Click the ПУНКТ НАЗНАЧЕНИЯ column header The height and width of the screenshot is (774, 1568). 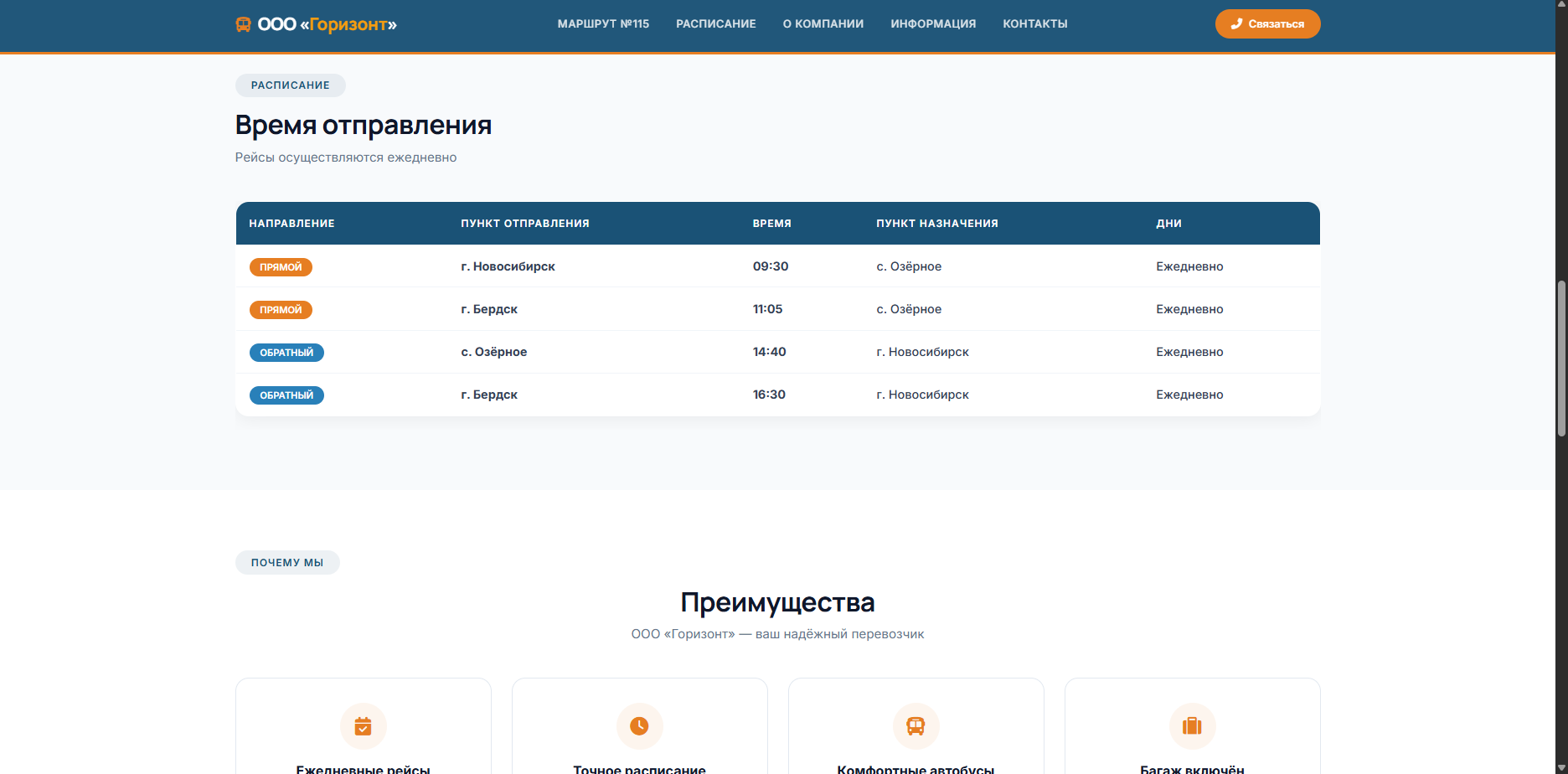click(x=937, y=224)
